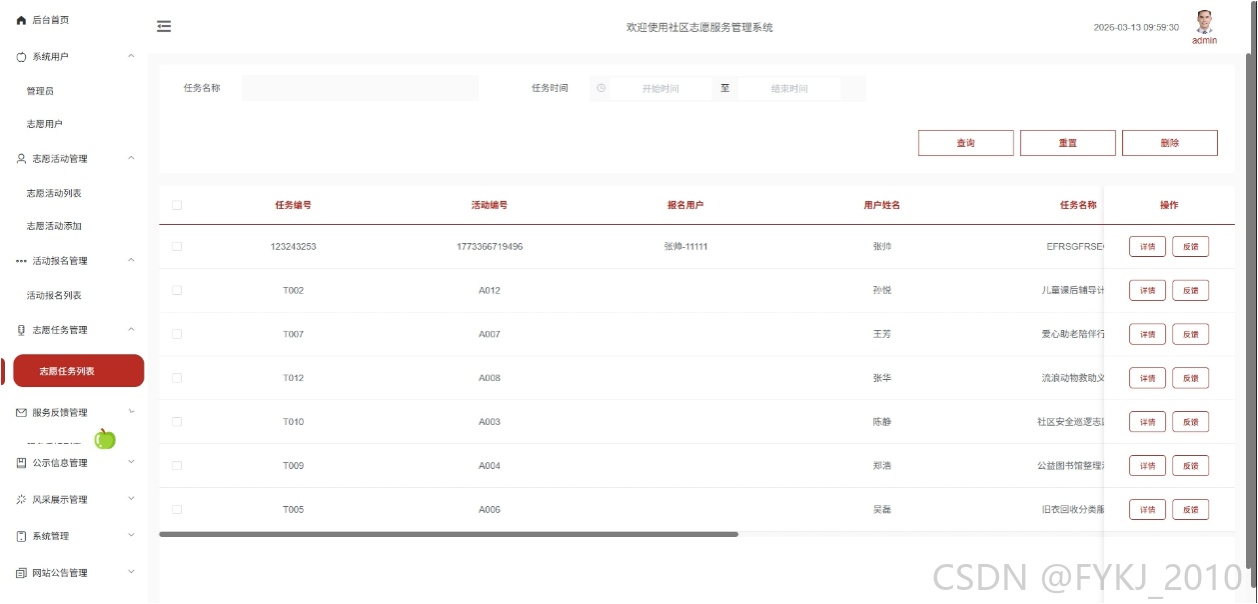Open 详情 for task T010
1258x604 pixels.
pos(1147,422)
